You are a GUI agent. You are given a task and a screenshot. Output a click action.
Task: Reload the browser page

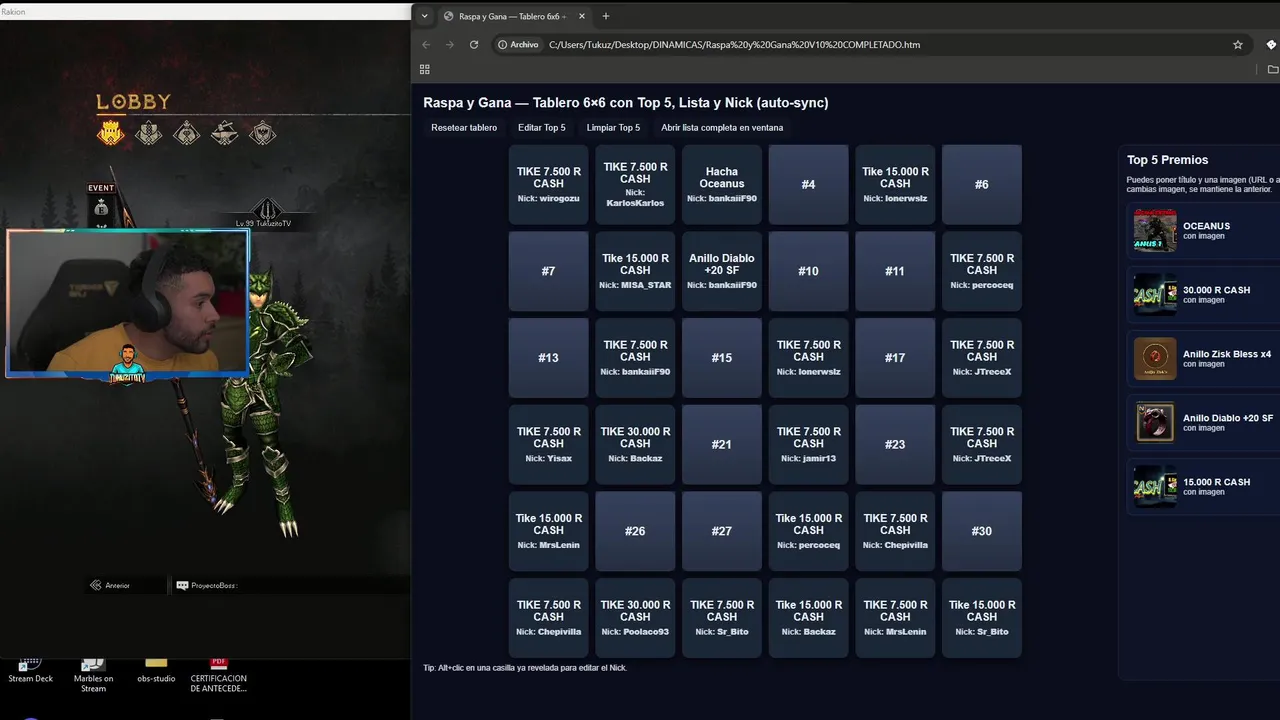pos(474,45)
